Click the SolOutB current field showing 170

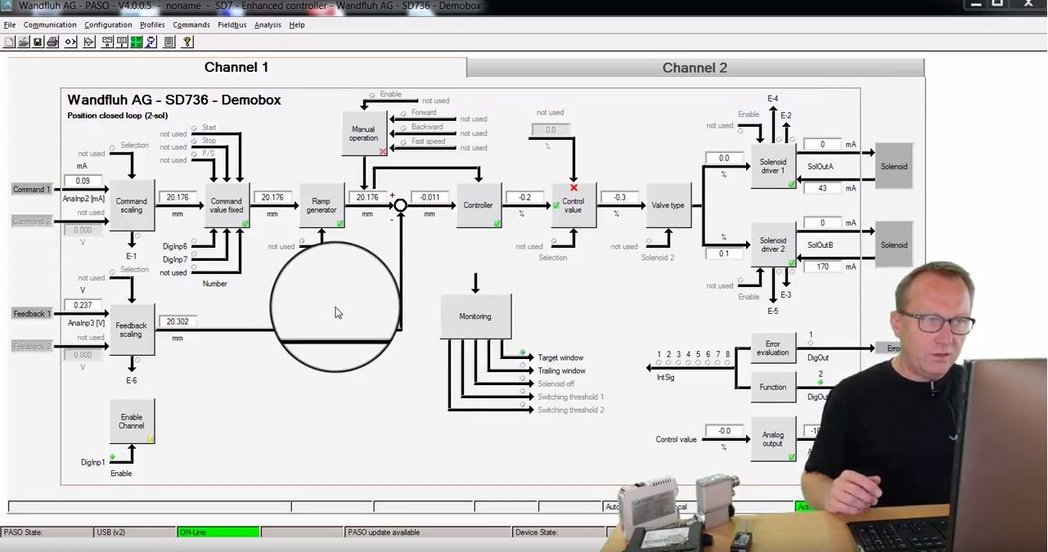[x=823, y=267]
